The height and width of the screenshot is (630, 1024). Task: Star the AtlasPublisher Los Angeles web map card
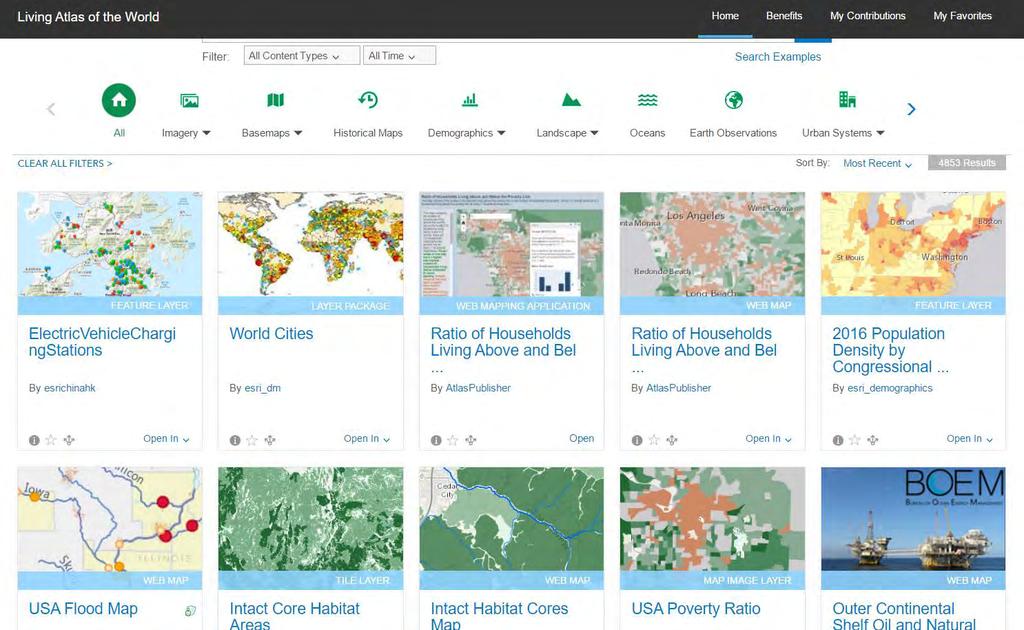[x=654, y=440]
